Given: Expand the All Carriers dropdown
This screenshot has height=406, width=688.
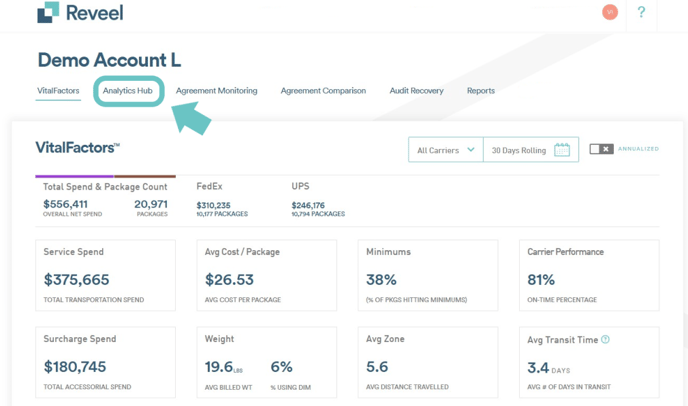Looking at the screenshot, I should 446,150.
